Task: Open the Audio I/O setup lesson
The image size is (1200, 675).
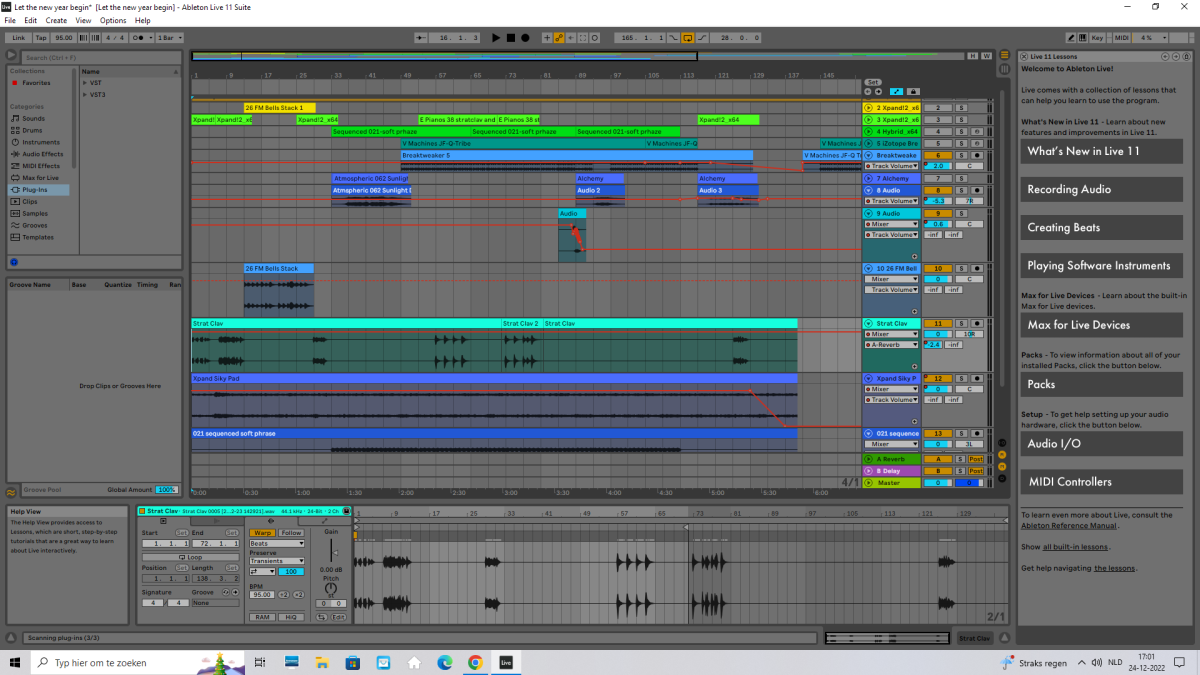Action: tap(1100, 443)
